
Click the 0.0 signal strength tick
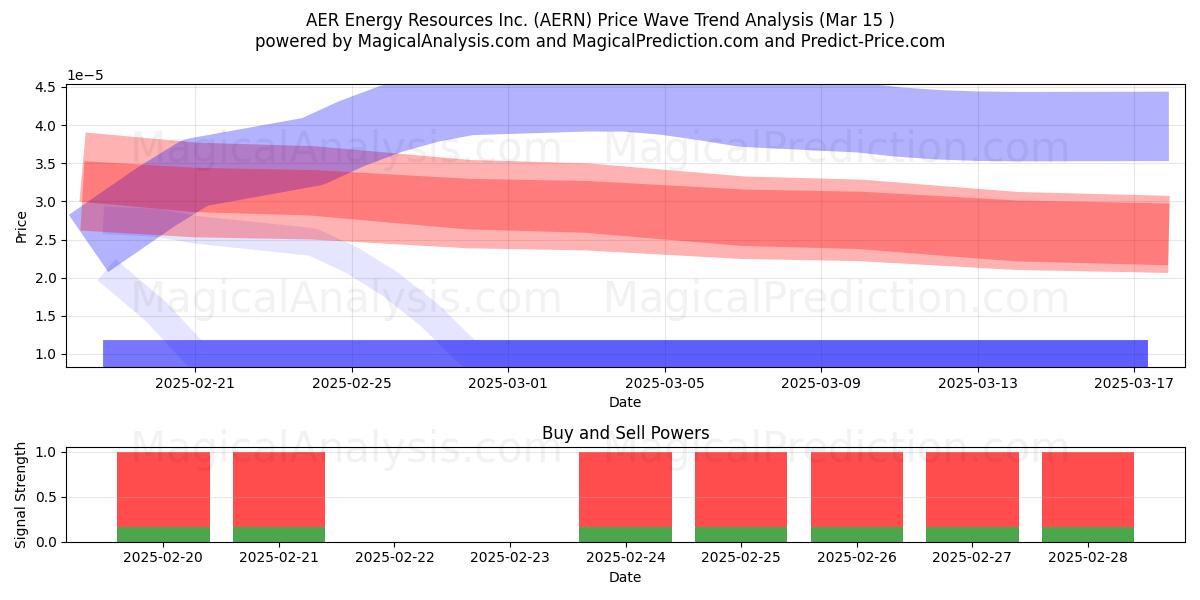(x=47, y=542)
